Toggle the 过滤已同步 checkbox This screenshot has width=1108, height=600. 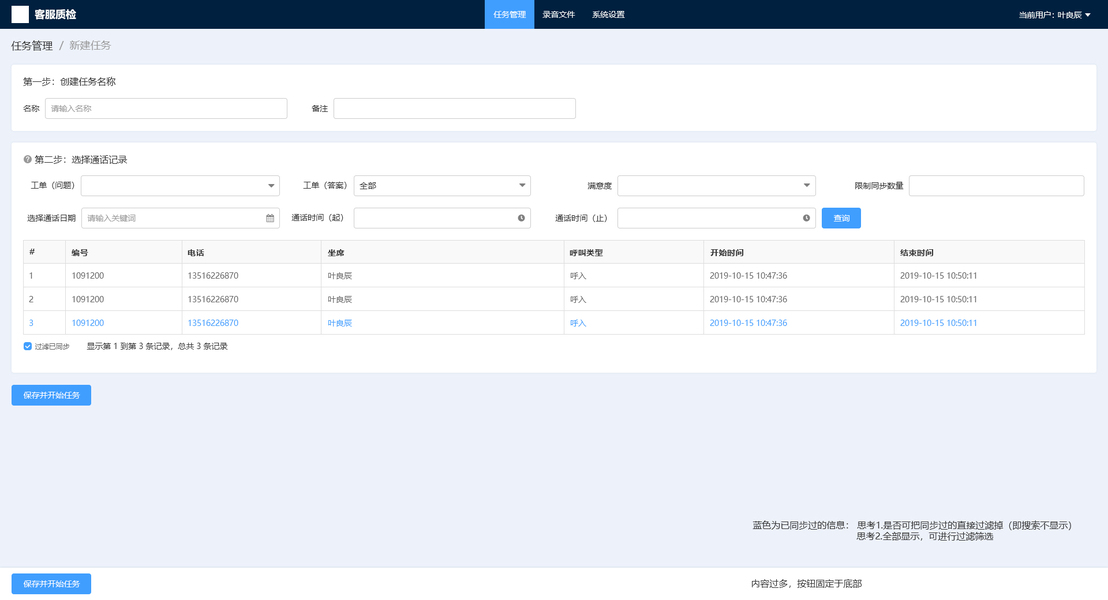pos(28,346)
